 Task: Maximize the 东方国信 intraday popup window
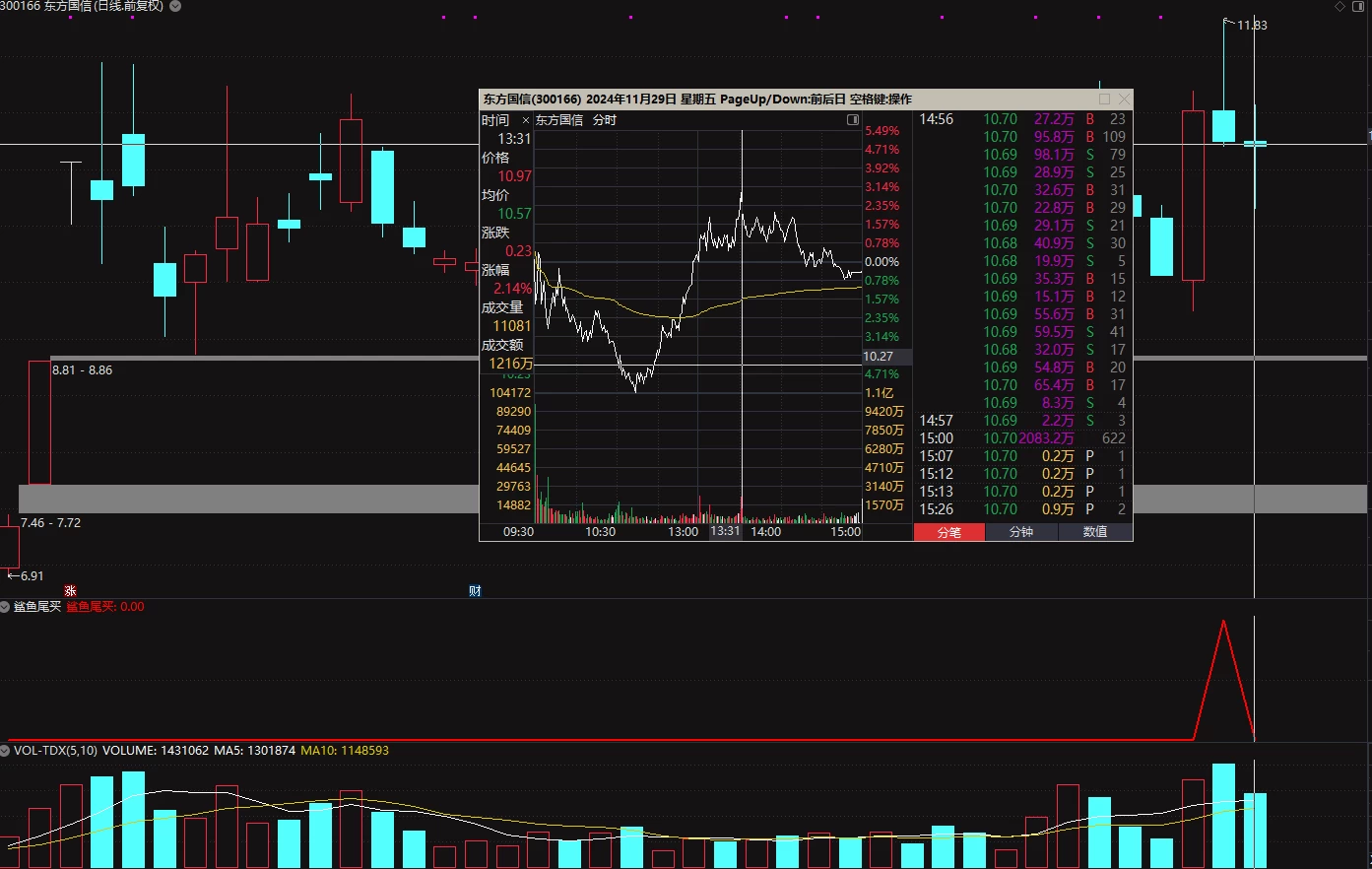[x=1104, y=99]
